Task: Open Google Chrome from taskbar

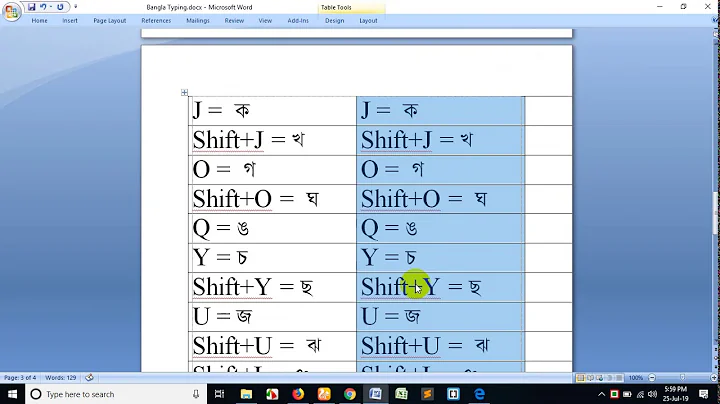Action: 350,394
